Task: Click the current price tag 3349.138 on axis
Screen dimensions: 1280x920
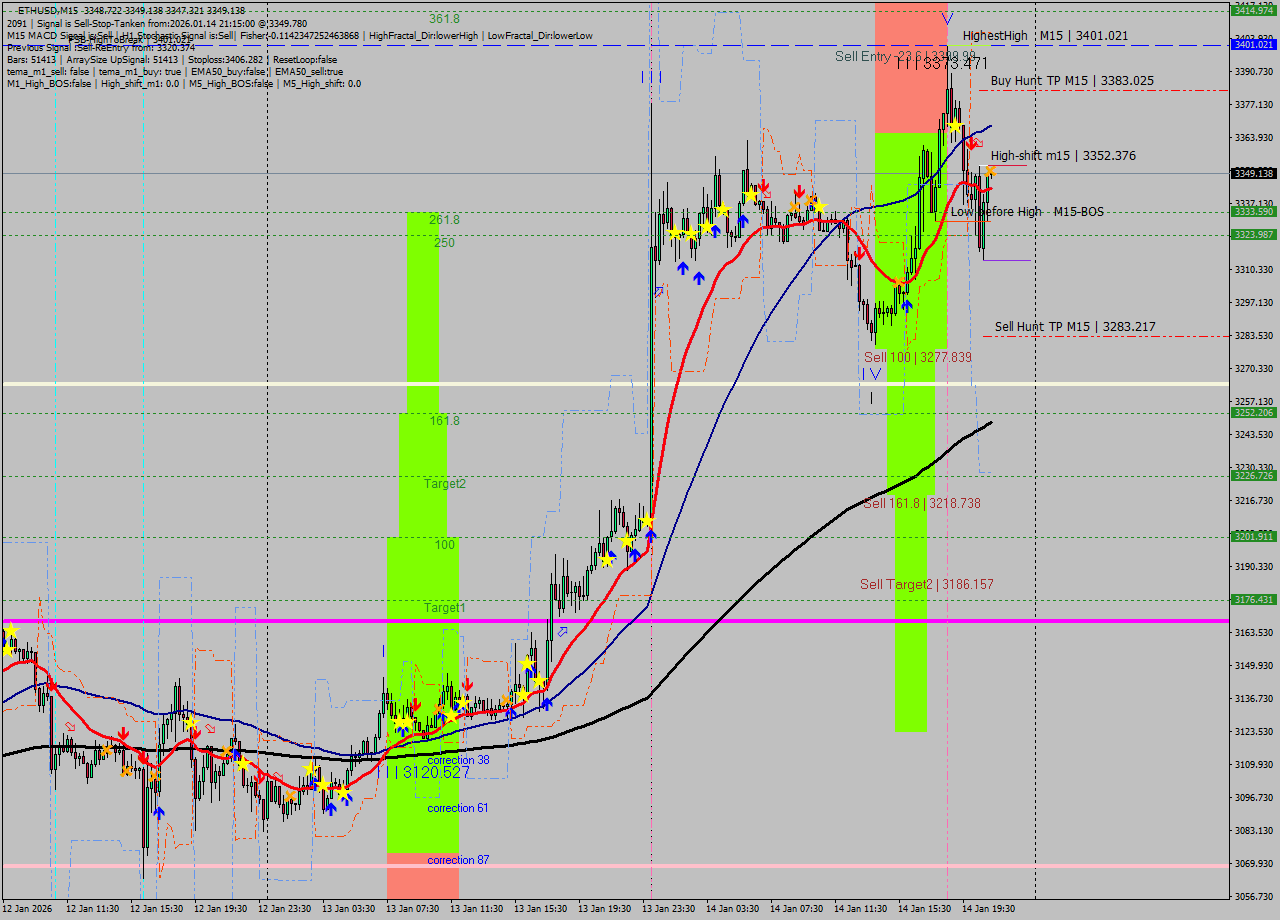Action: [1253, 174]
